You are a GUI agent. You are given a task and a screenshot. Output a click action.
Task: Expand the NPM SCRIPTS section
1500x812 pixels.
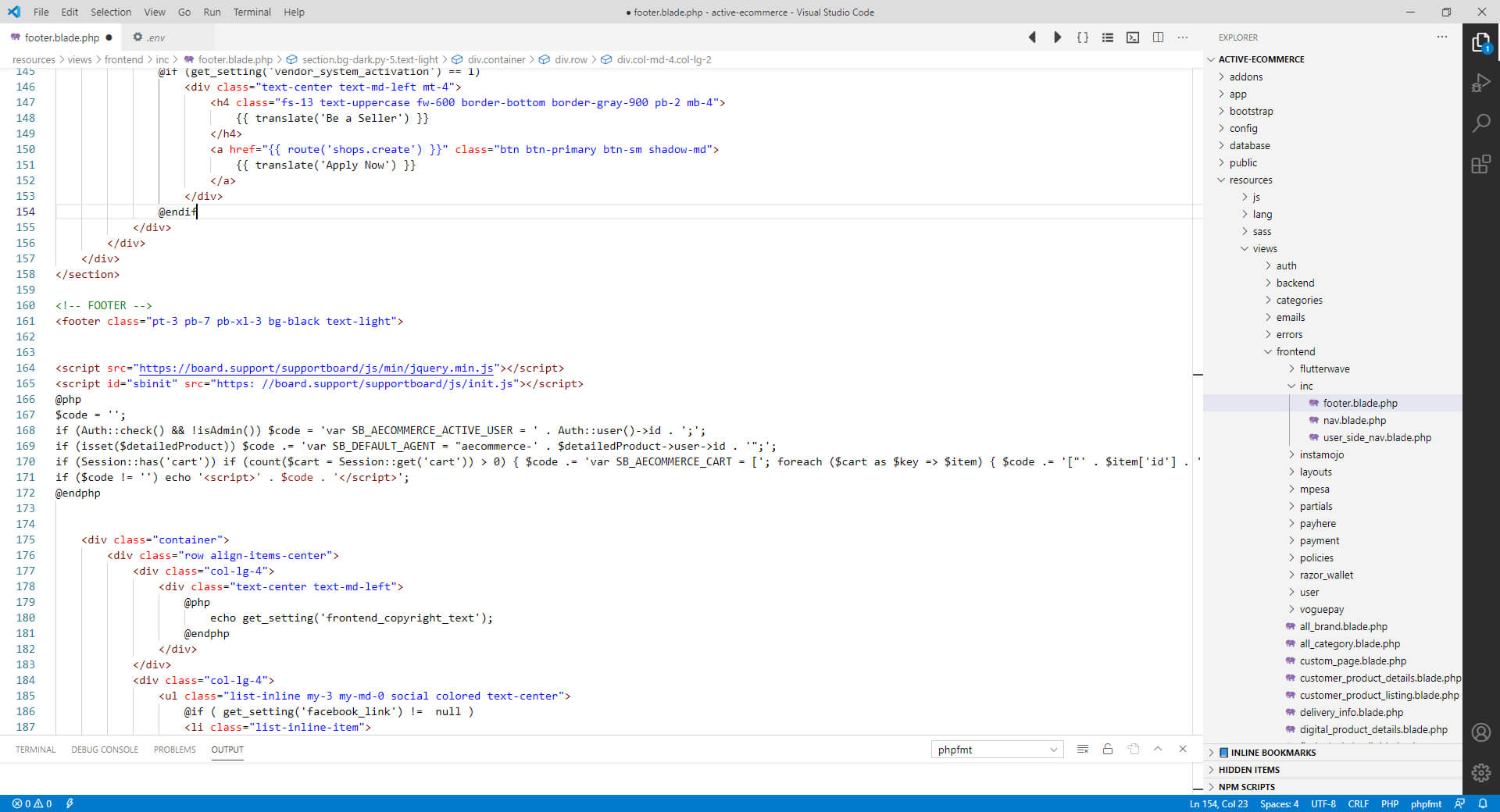pos(1246,787)
